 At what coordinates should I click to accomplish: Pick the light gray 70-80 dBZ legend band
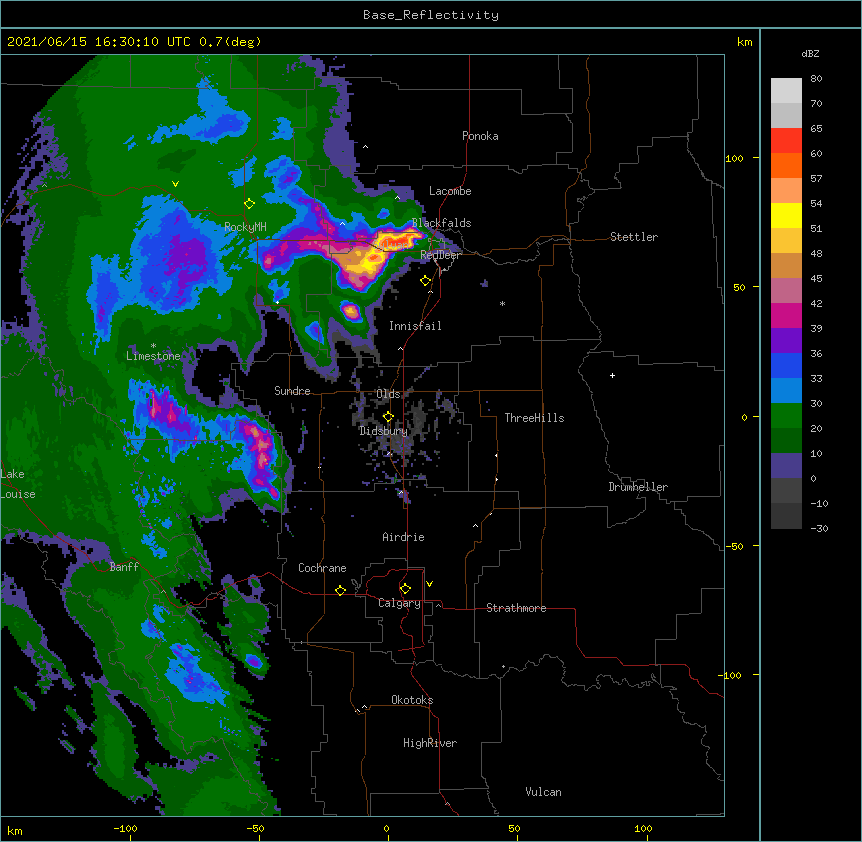pos(786,91)
